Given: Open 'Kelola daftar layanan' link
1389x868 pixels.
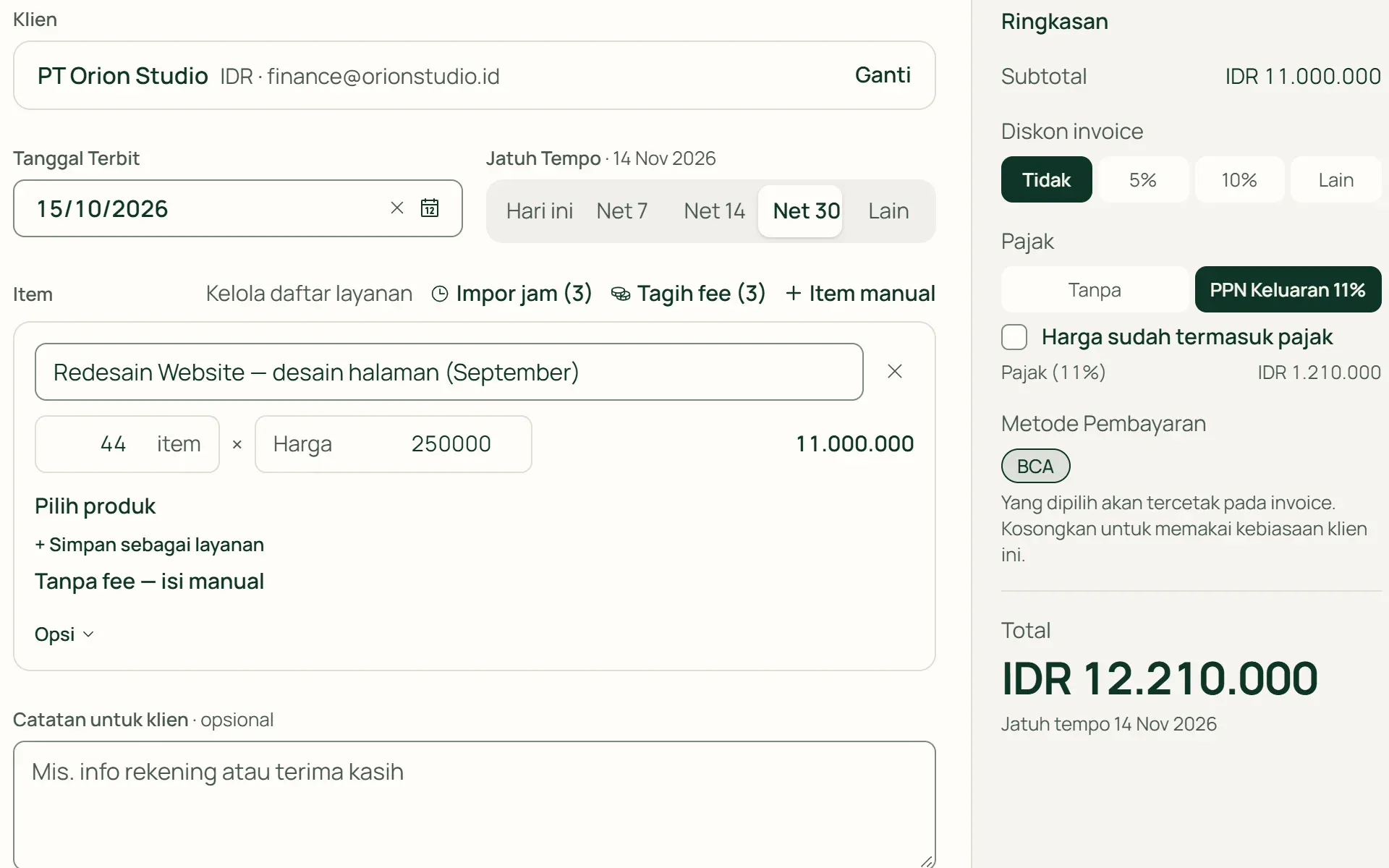Looking at the screenshot, I should pos(309,293).
